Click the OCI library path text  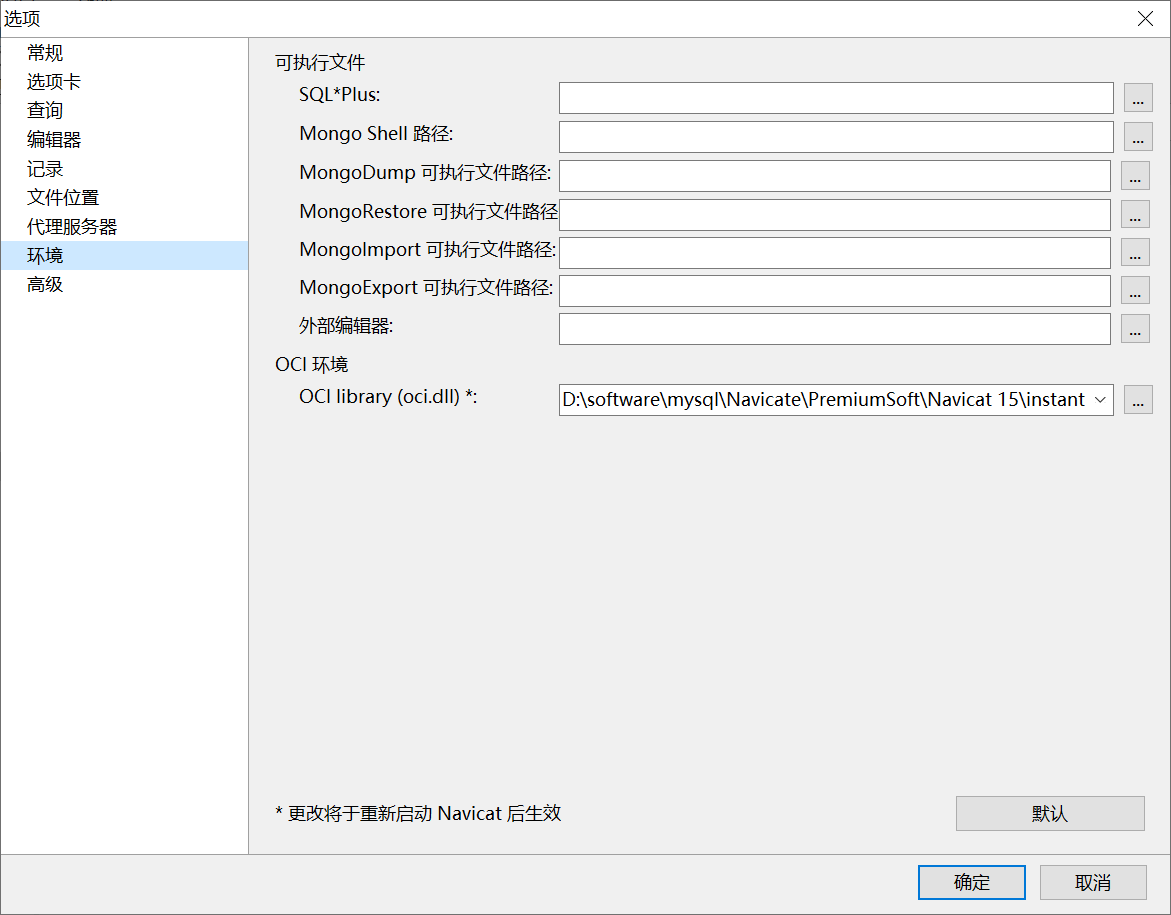(x=823, y=400)
